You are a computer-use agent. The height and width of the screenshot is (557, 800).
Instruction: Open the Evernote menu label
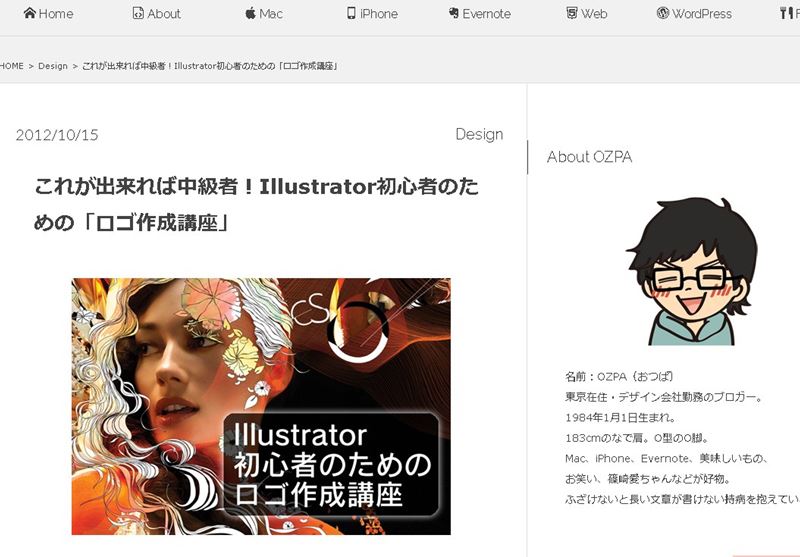tap(486, 14)
